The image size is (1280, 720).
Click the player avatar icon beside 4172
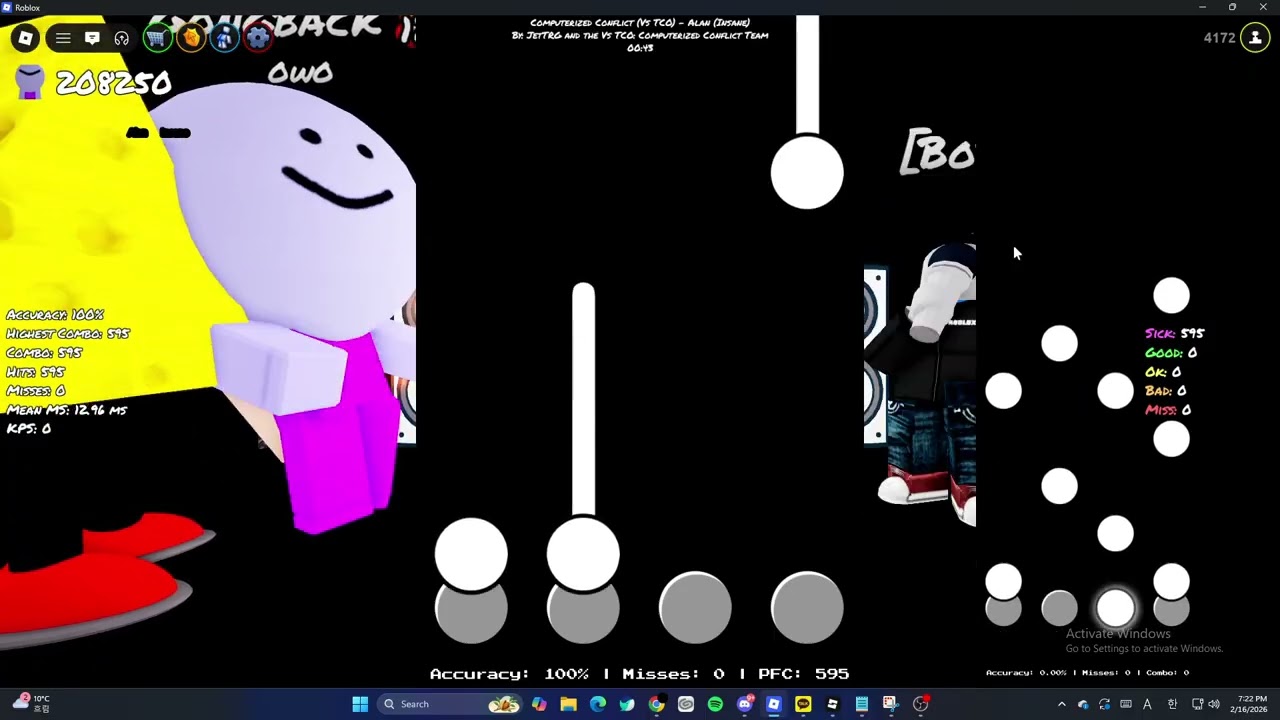click(1255, 38)
